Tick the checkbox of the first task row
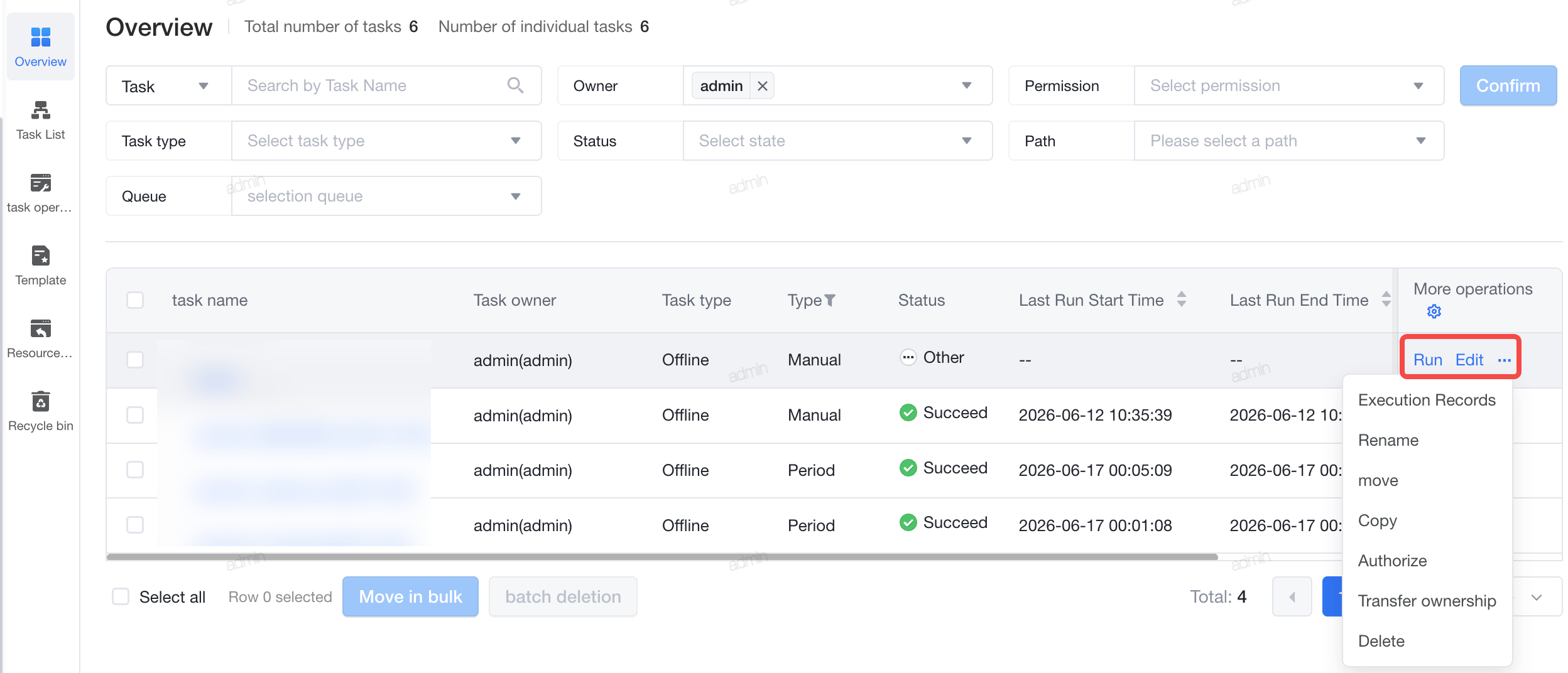The image size is (1568, 673). point(135,360)
